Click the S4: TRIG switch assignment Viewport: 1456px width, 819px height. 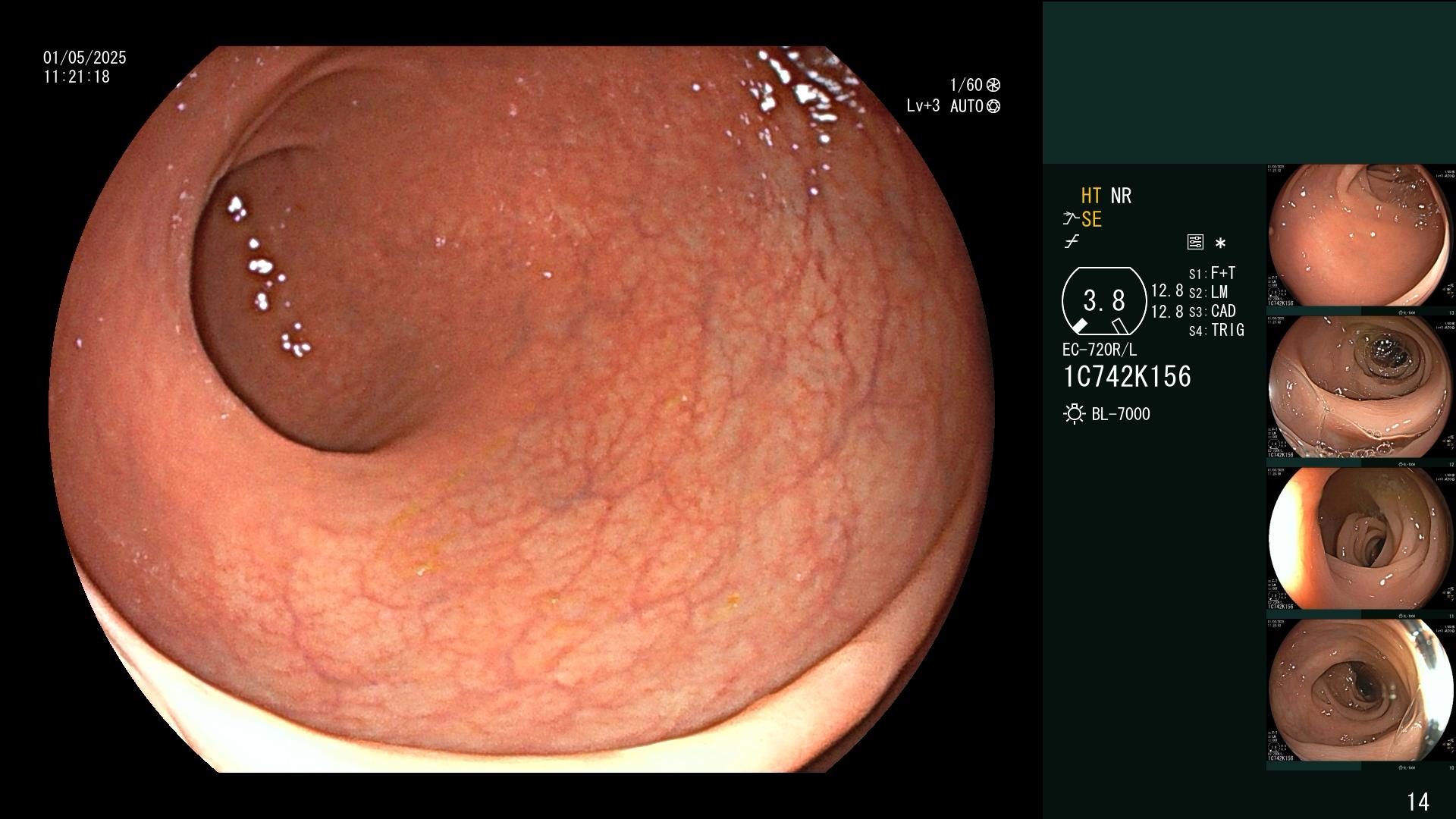1216,330
